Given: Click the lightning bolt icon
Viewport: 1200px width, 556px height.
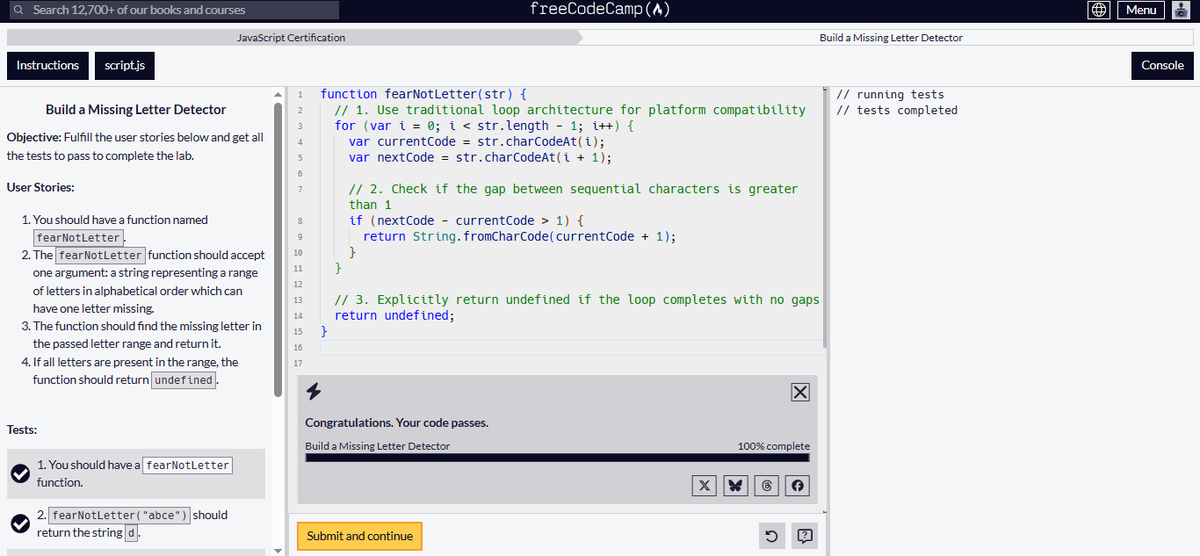Looking at the screenshot, I should 314,391.
